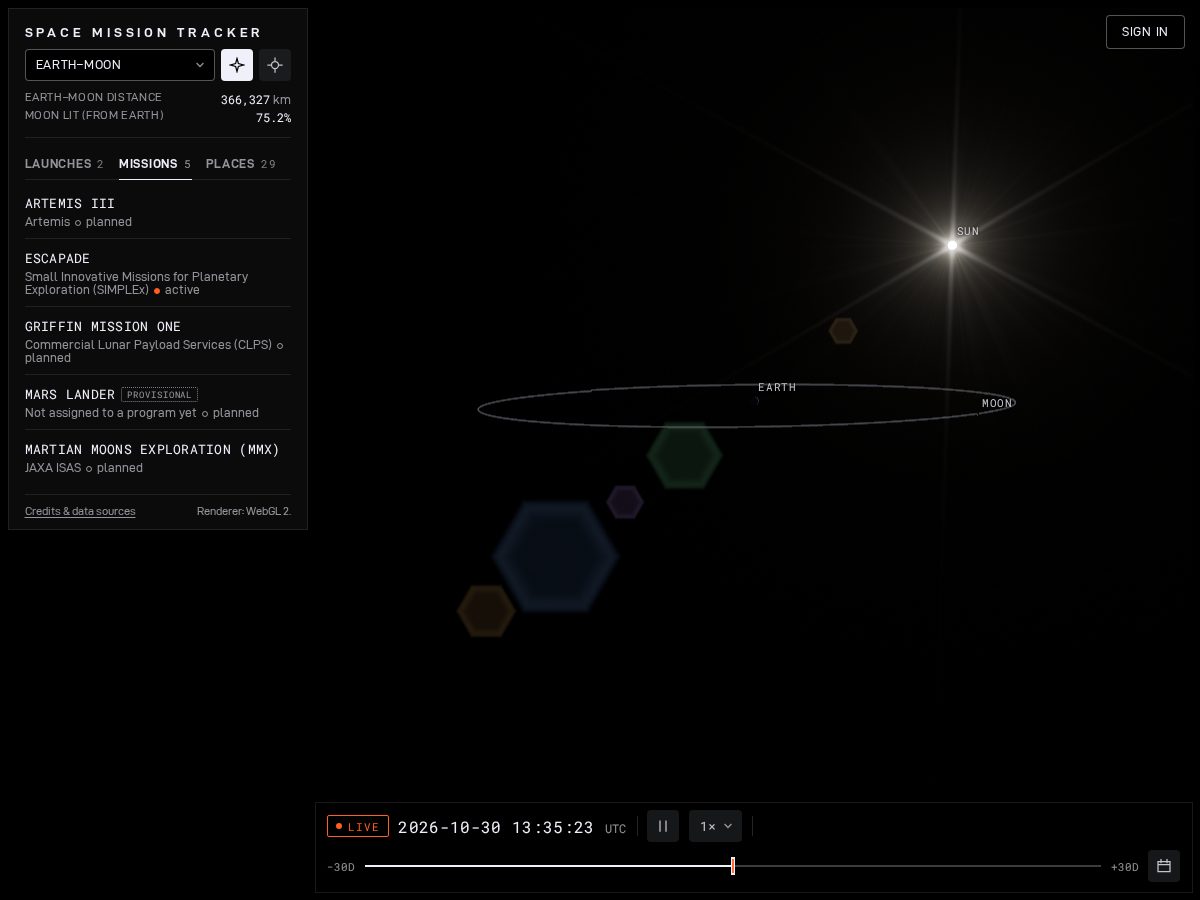
Task: Select GRIFFIN MISSION ONE entry
Action: (x=158, y=341)
